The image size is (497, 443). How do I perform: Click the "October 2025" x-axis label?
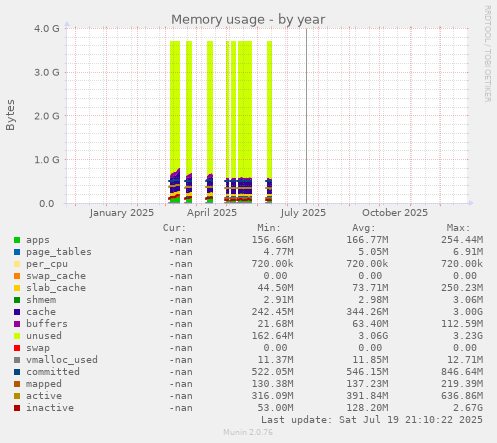click(395, 213)
